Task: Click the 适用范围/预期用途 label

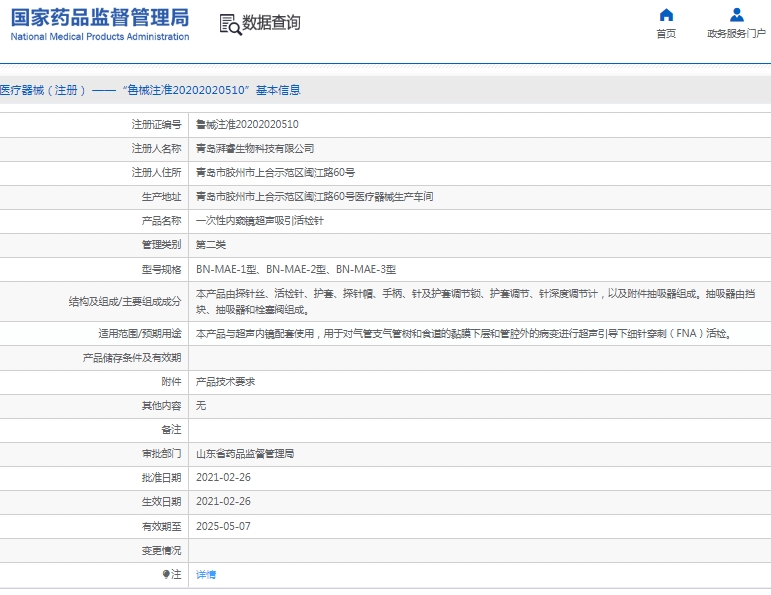Action: coord(140,333)
